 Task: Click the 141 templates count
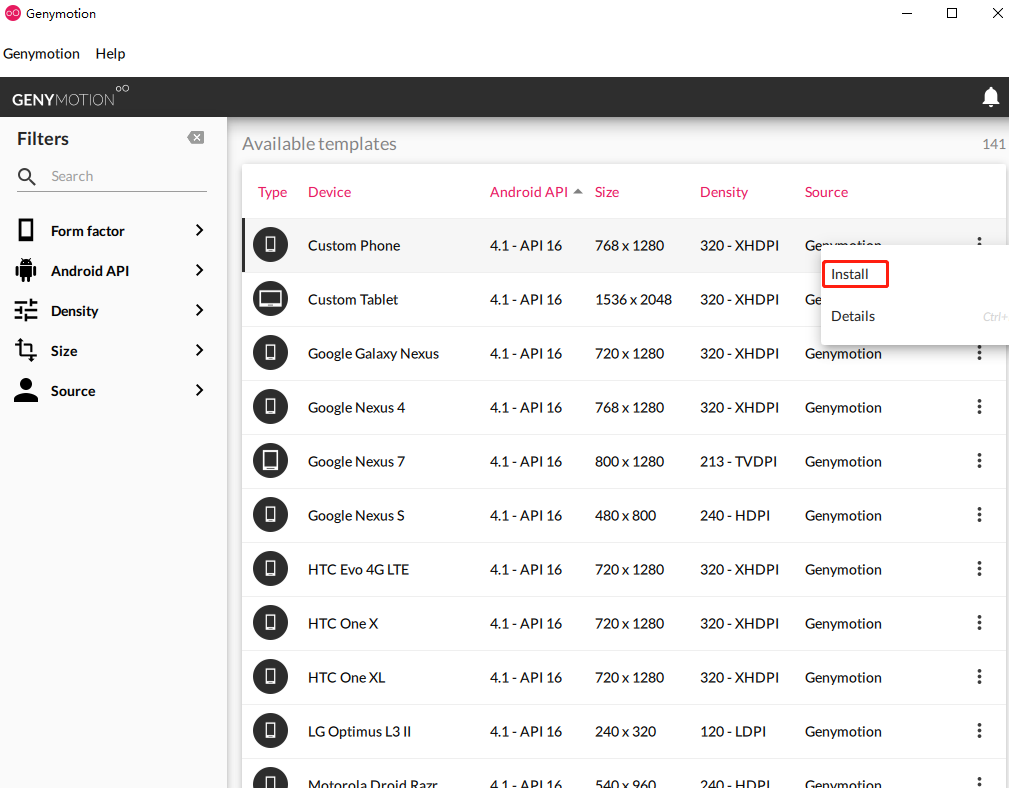994,144
